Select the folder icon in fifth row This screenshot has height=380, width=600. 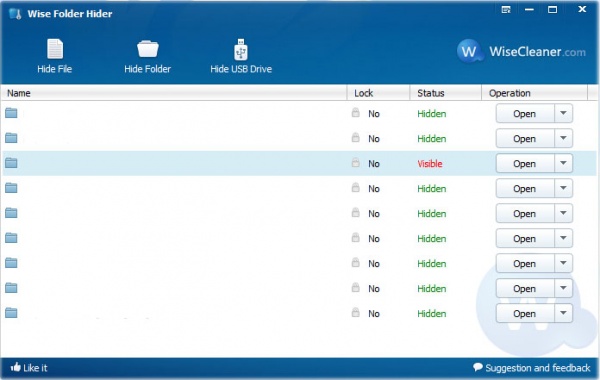11,213
